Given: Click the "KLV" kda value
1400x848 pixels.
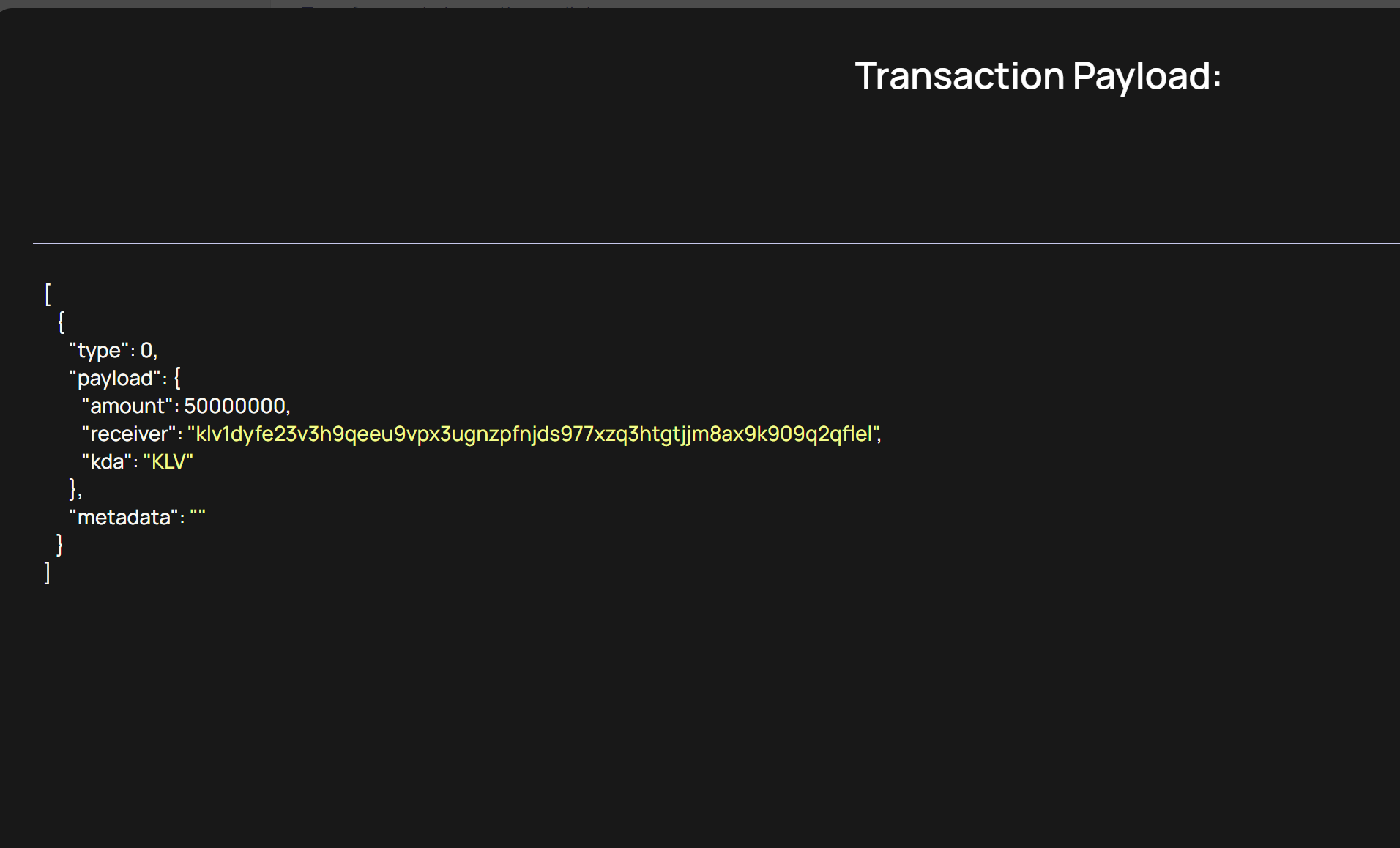Looking at the screenshot, I should click(x=168, y=462).
